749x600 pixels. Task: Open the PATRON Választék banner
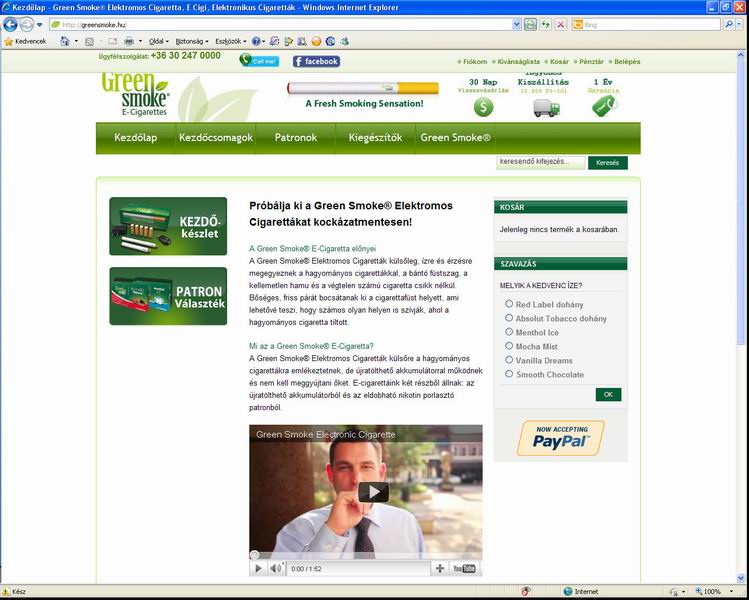[168, 296]
